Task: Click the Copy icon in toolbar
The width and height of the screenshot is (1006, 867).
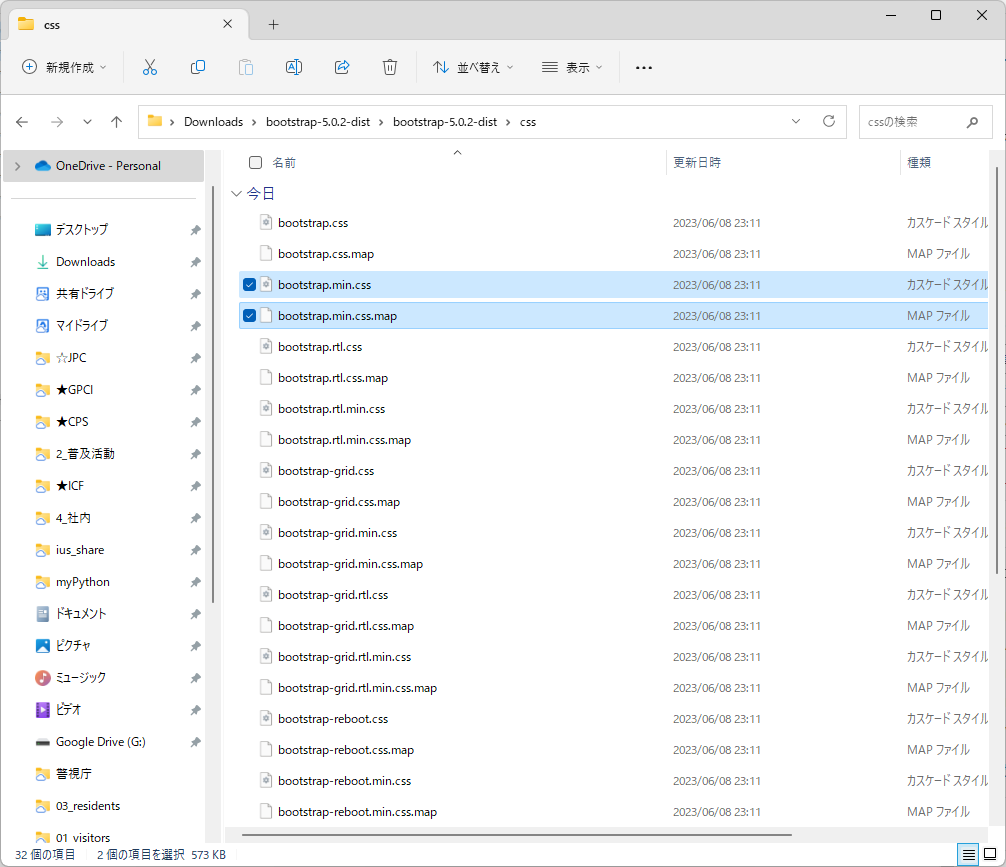Action: click(198, 67)
